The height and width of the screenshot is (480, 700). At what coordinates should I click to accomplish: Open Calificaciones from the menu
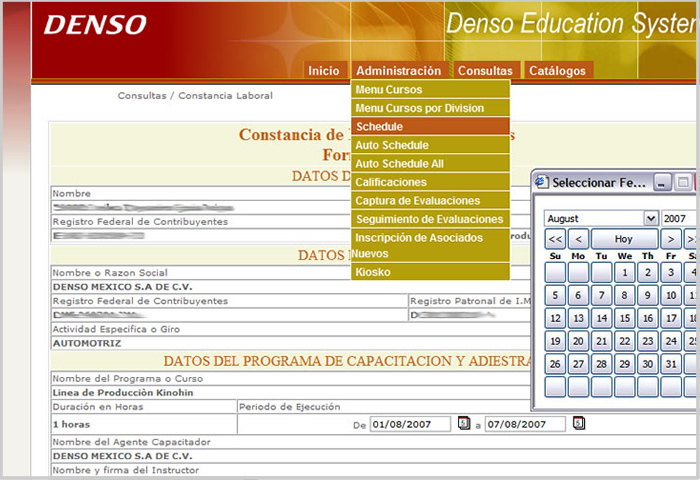pos(430,182)
